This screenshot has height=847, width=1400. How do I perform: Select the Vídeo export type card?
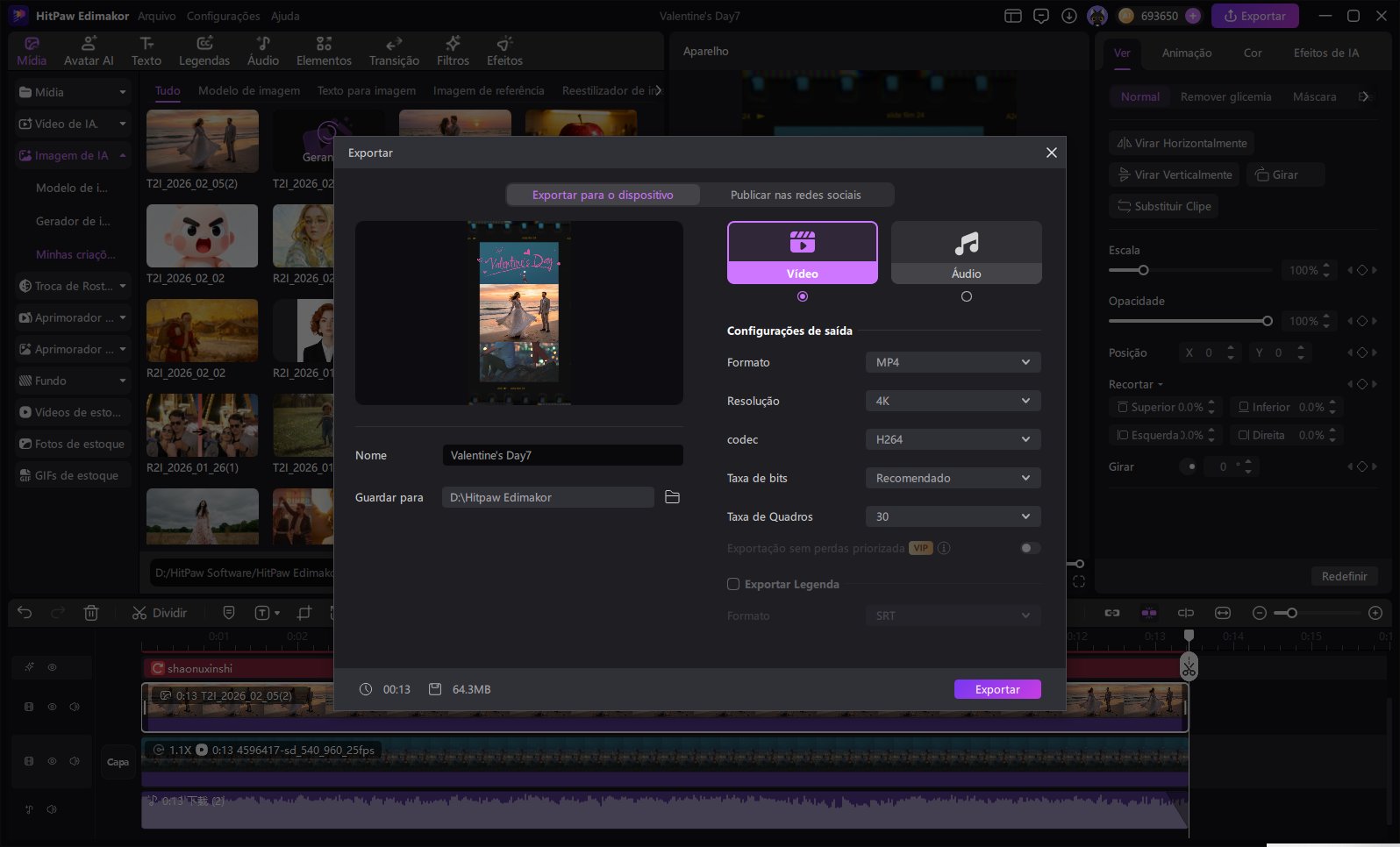pos(802,252)
